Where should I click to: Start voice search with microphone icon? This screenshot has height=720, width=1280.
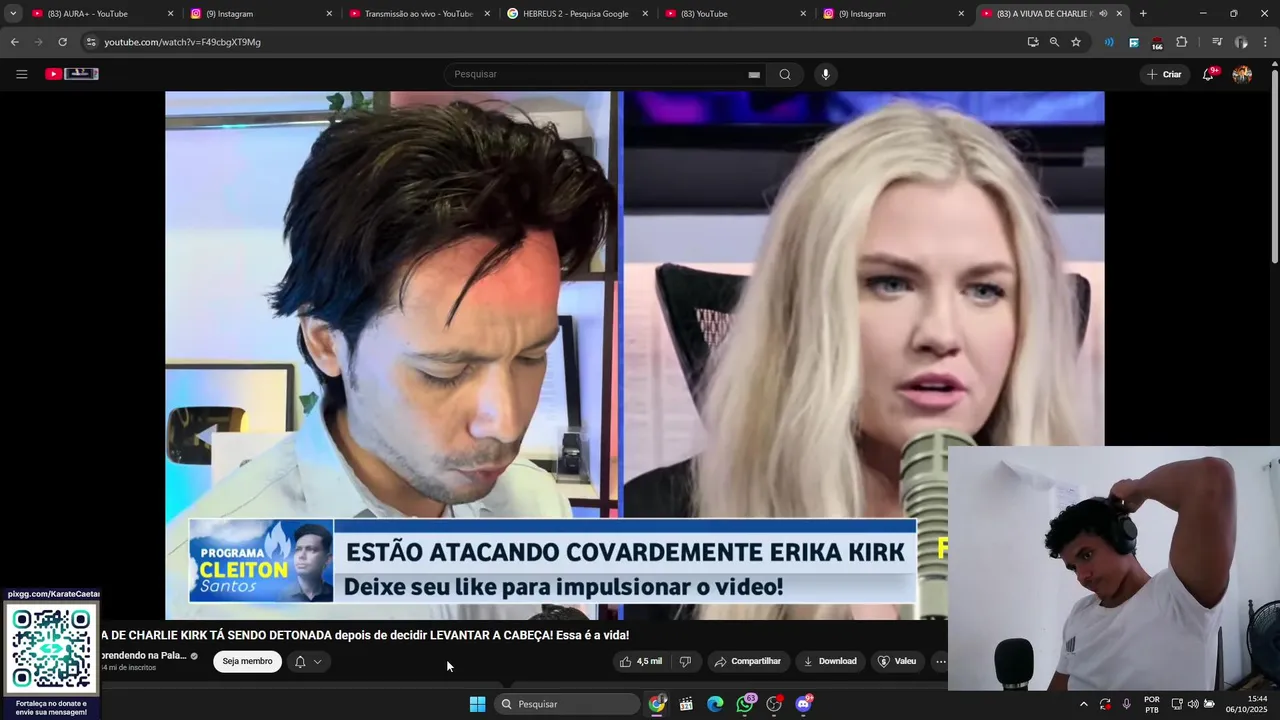[x=825, y=74]
